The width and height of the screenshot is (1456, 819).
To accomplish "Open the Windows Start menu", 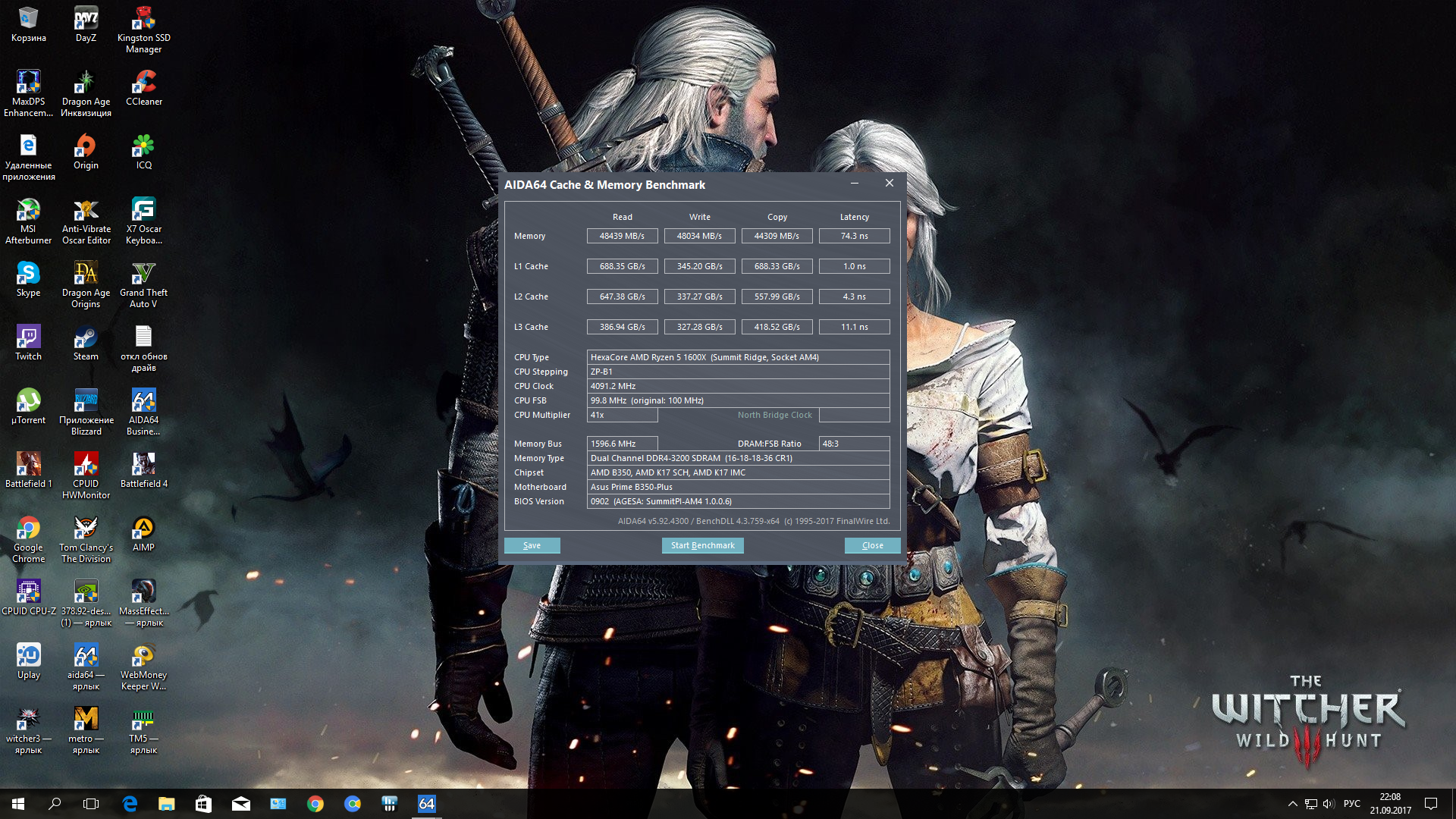I will tap(18, 804).
